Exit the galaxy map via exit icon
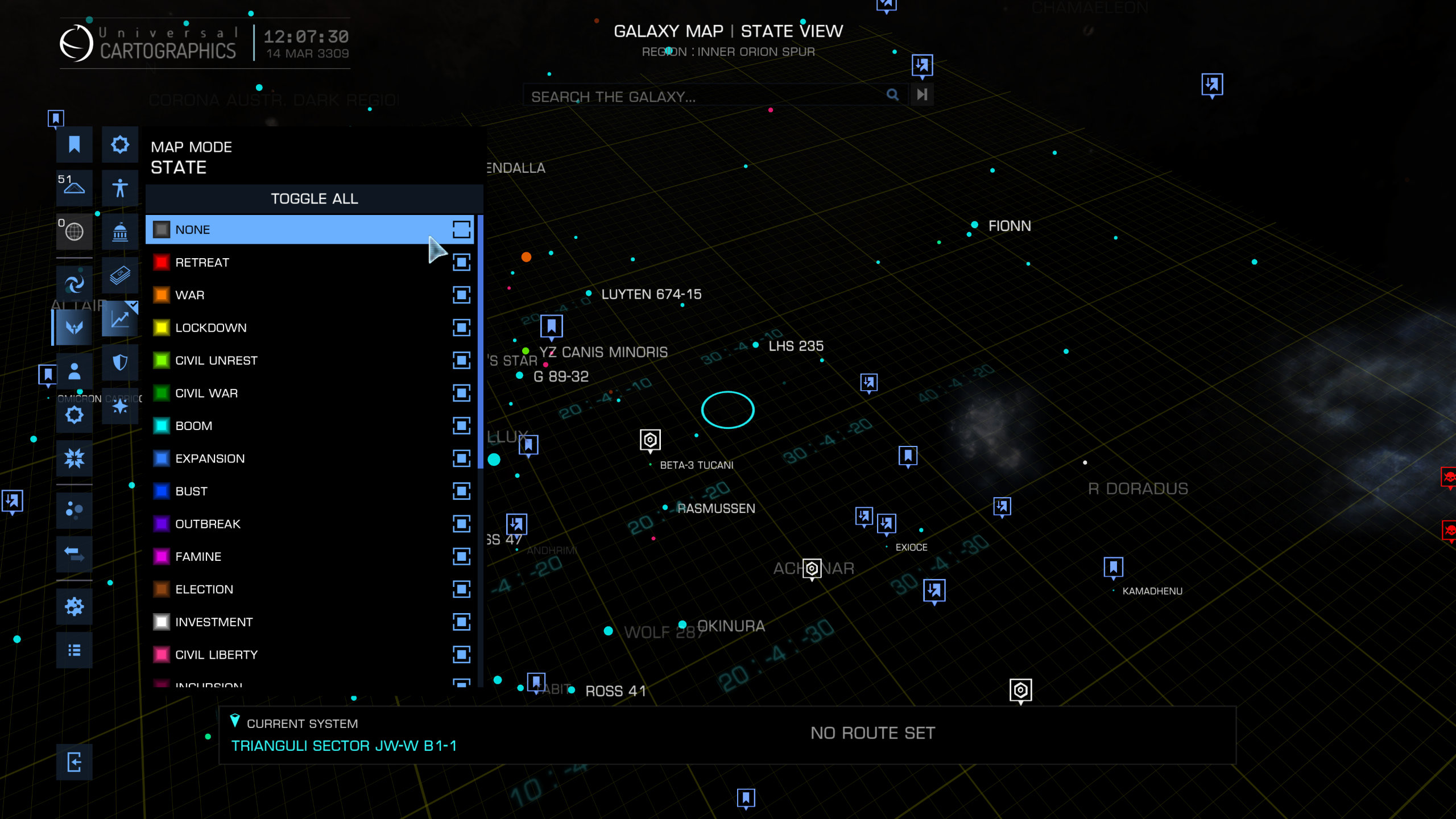This screenshot has height=819, width=1456. coord(74,762)
